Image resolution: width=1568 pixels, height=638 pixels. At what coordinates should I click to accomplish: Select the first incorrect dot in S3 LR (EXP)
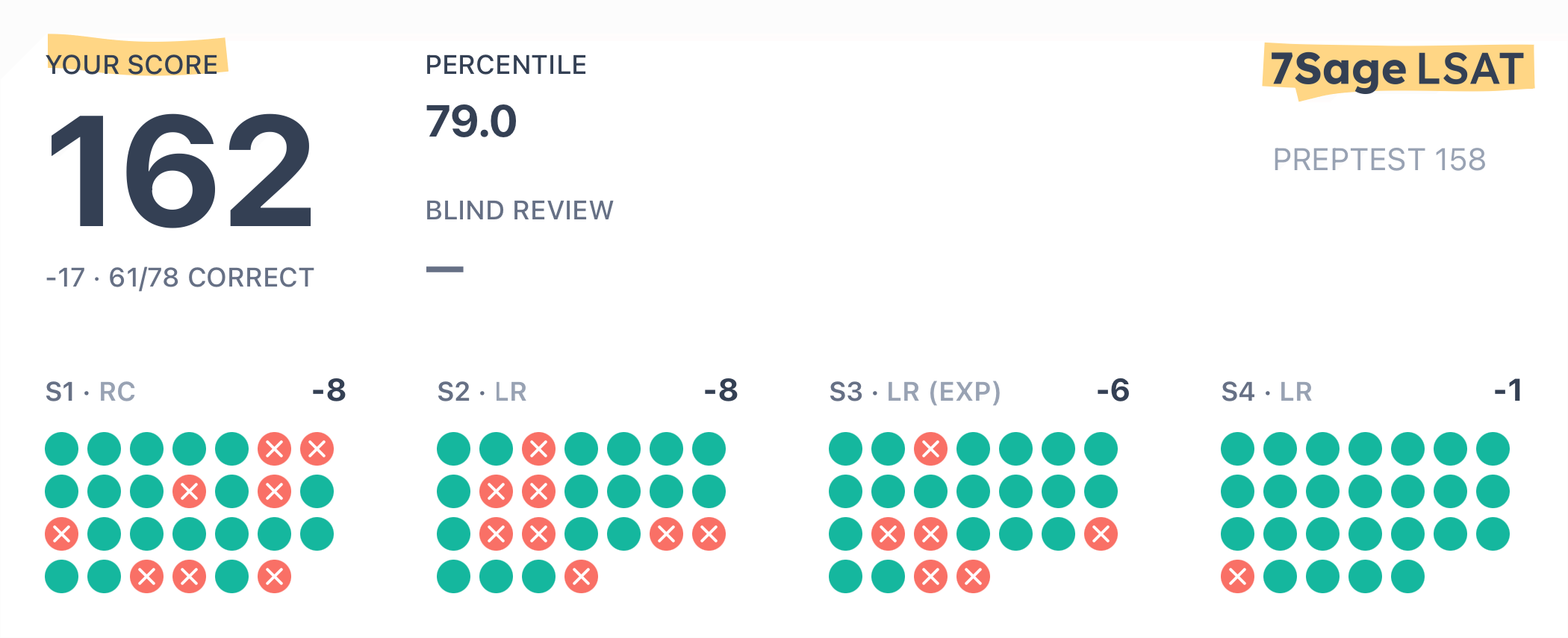930,449
